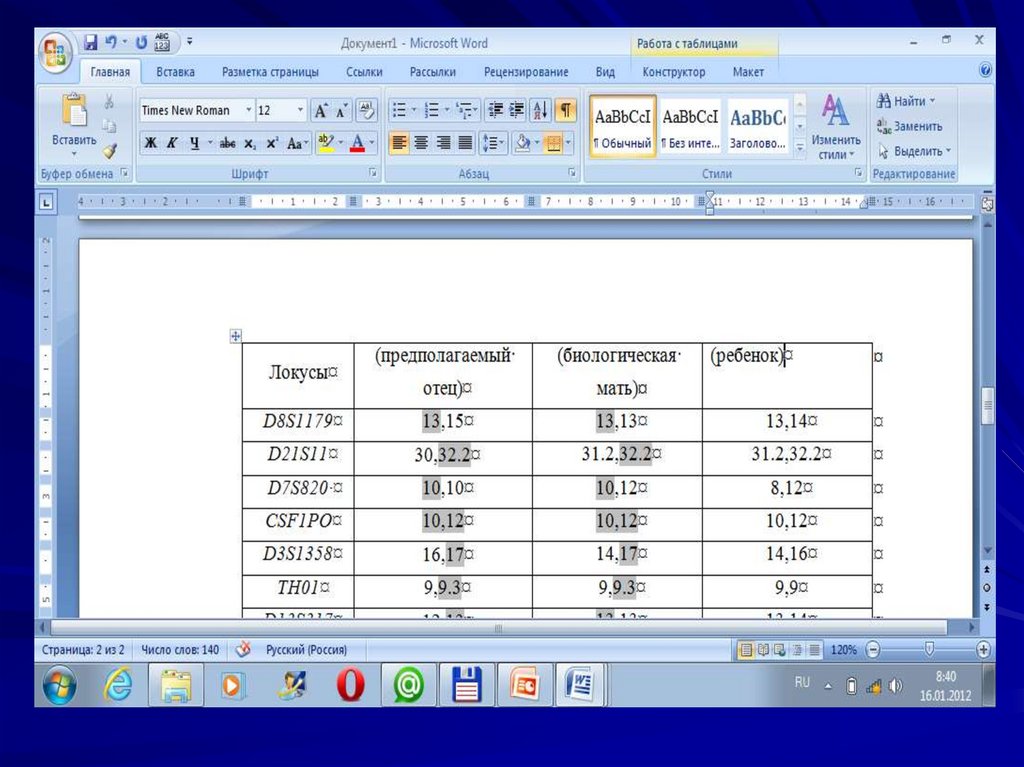Viewport: 1024px width, 767px height.
Task: Save the document via quick access icon
Action: (91, 42)
